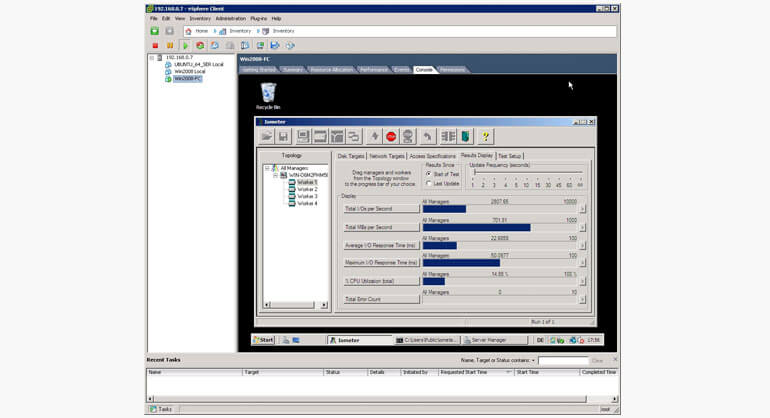770x418 pixels.
Task: Click the Iometer stop sign test button
Action: pyautogui.click(x=391, y=136)
